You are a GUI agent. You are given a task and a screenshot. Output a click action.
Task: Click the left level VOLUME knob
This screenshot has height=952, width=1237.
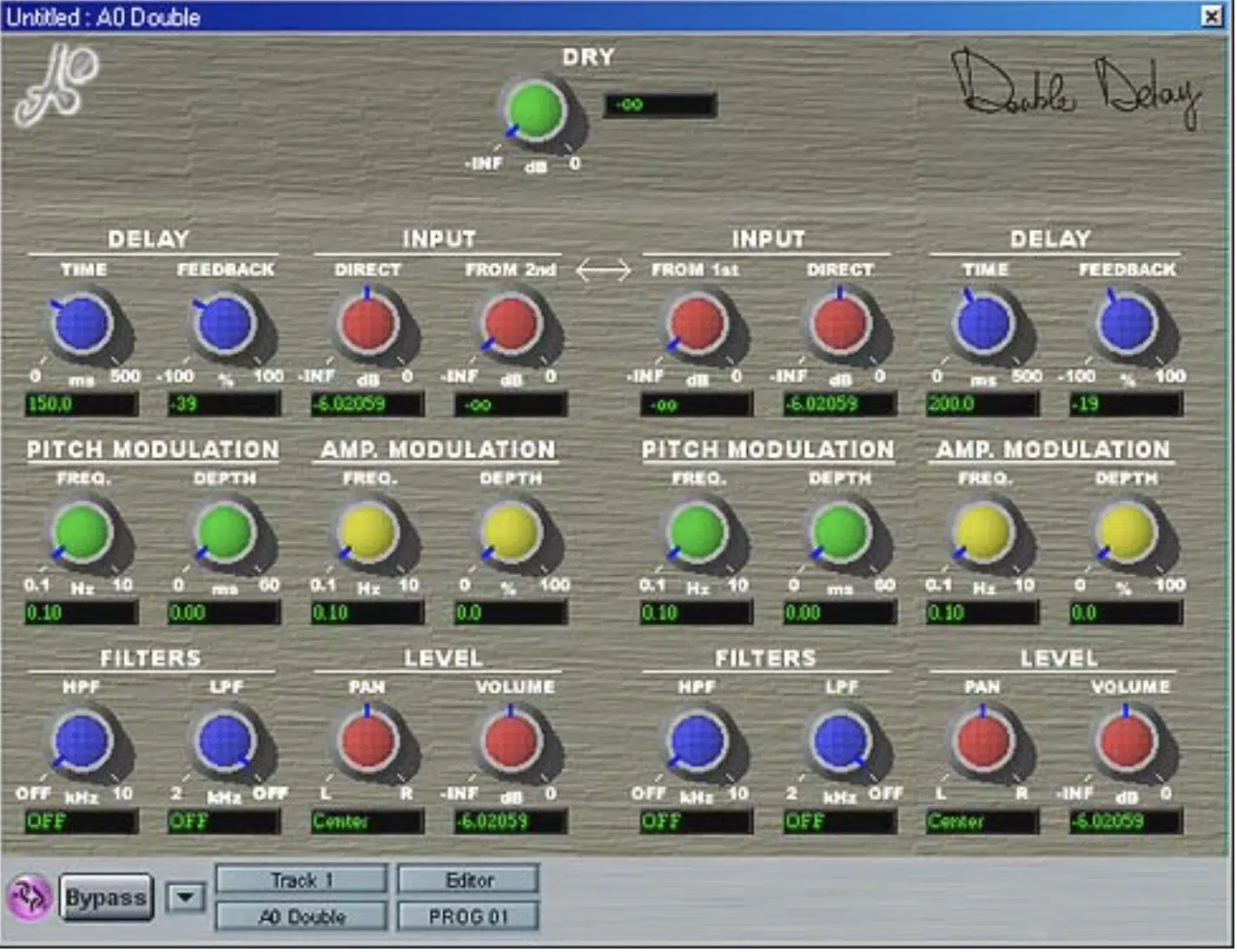(x=511, y=742)
